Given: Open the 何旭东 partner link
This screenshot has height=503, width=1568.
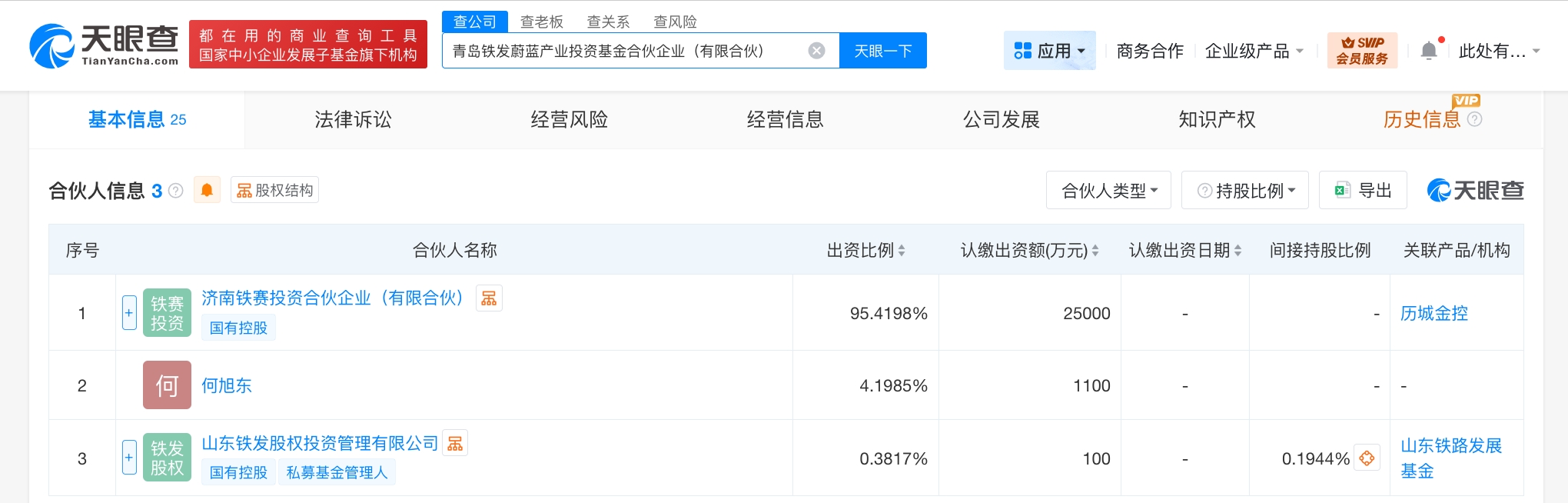Looking at the screenshot, I should (226, 385).
